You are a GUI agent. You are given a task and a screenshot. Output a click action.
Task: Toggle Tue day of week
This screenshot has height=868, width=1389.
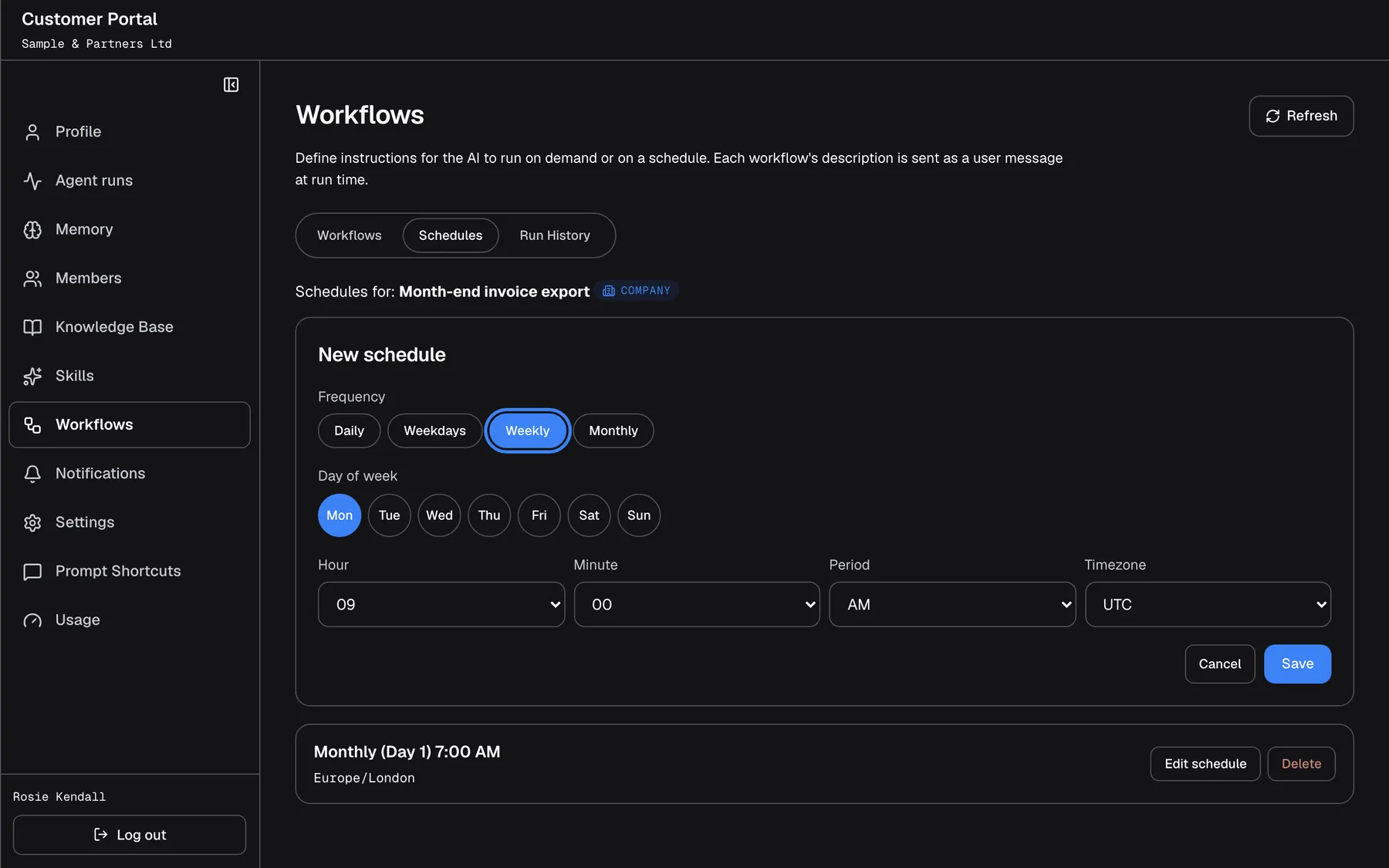(390, 515)
